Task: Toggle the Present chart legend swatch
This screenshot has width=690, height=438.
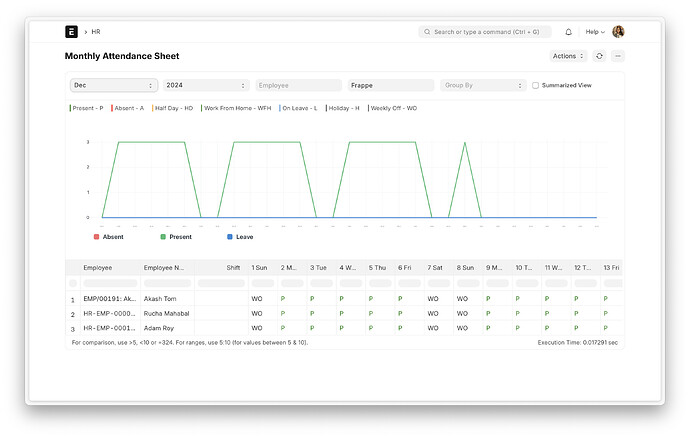Action: point(163,237)
